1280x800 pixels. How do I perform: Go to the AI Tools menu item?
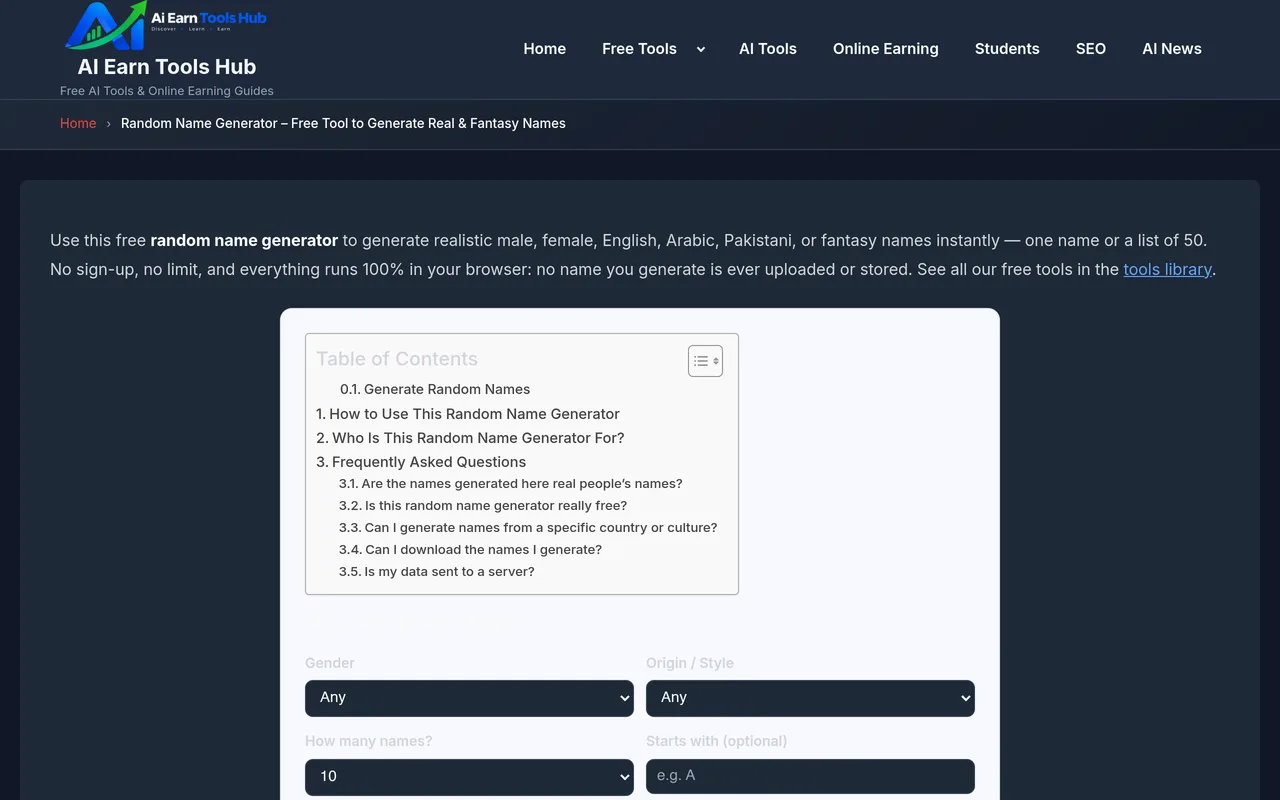(x=768, y=49)
